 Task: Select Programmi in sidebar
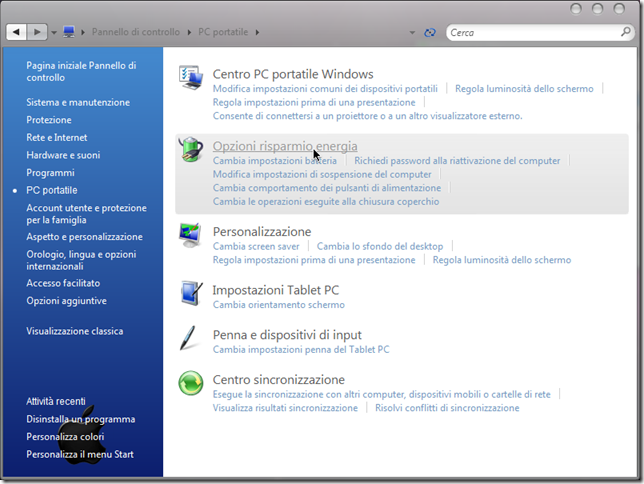click(x=51, y=173)
